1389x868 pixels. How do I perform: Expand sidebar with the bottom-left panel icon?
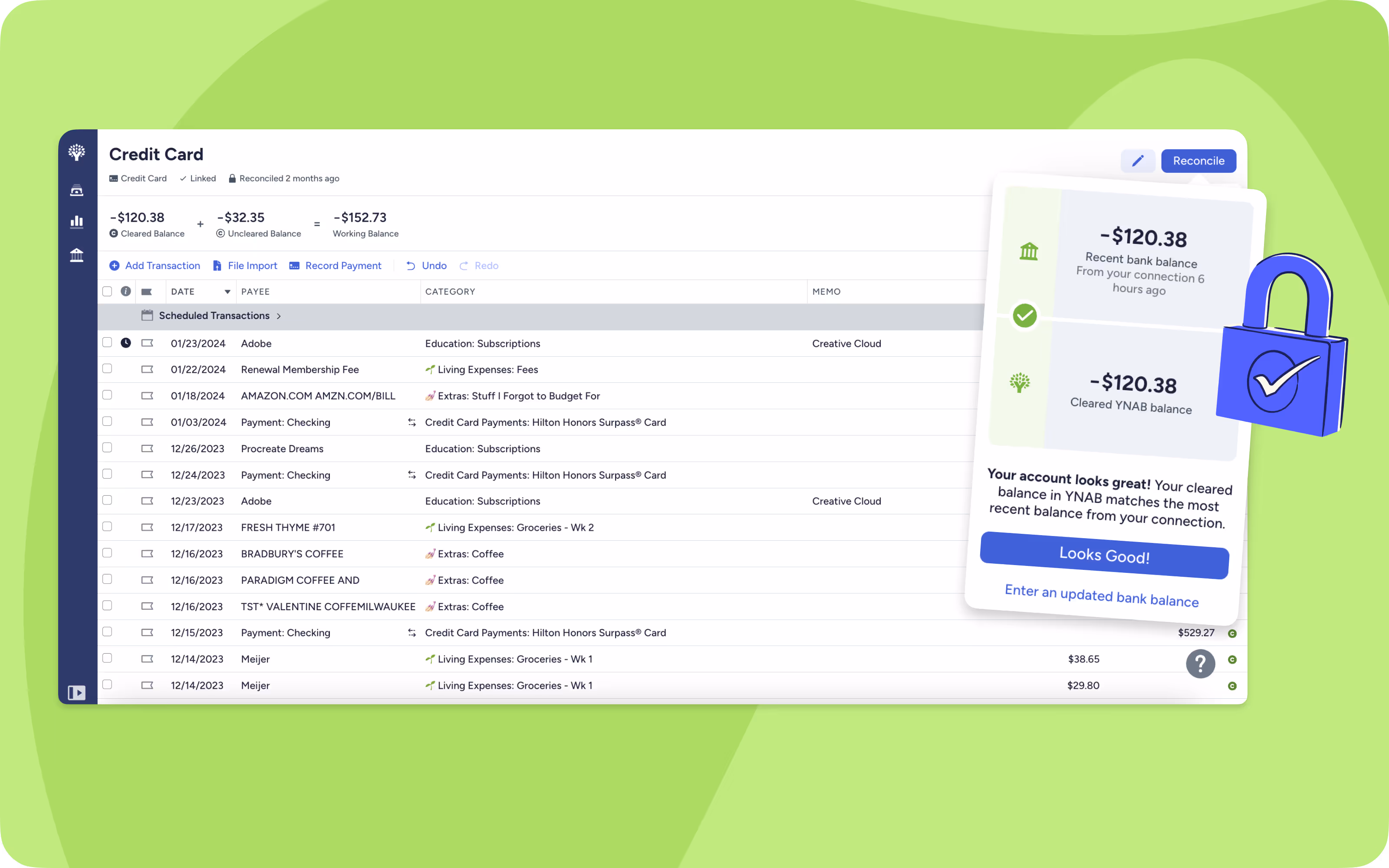[x=76, y=692]
